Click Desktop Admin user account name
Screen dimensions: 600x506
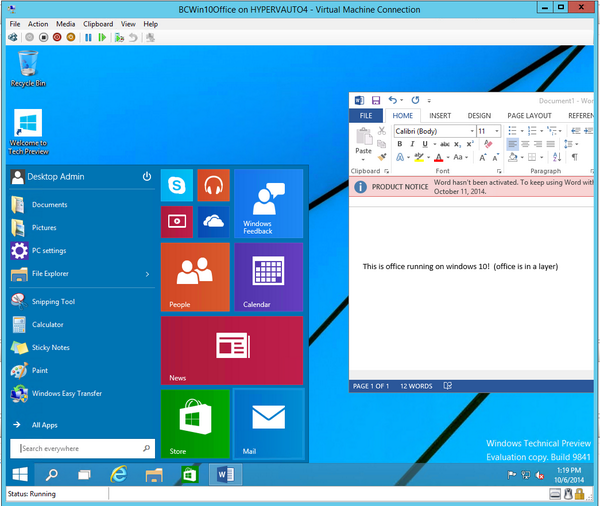55,176
